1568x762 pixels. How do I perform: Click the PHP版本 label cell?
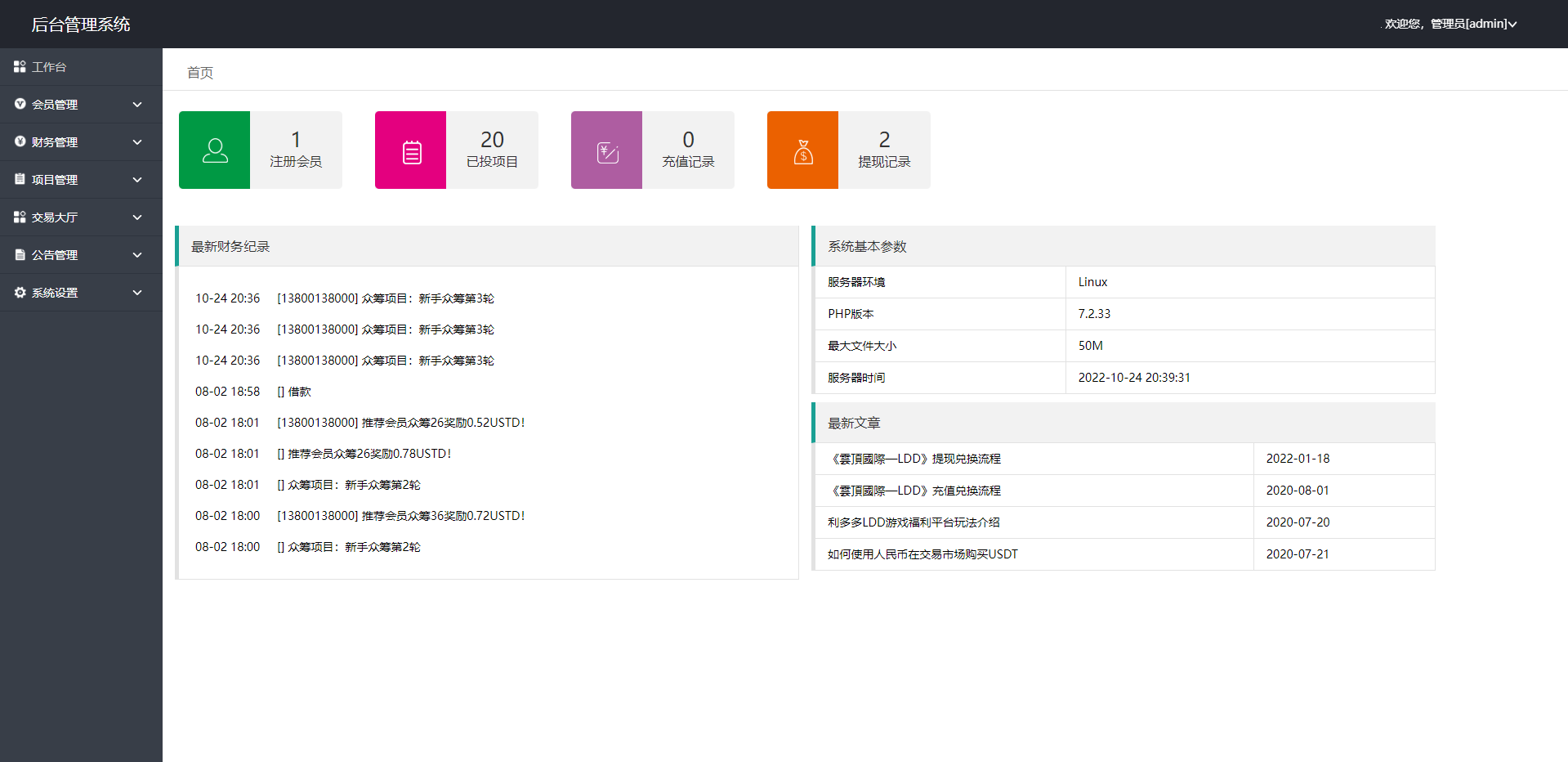pyautogui.click(x=940, y=314)
